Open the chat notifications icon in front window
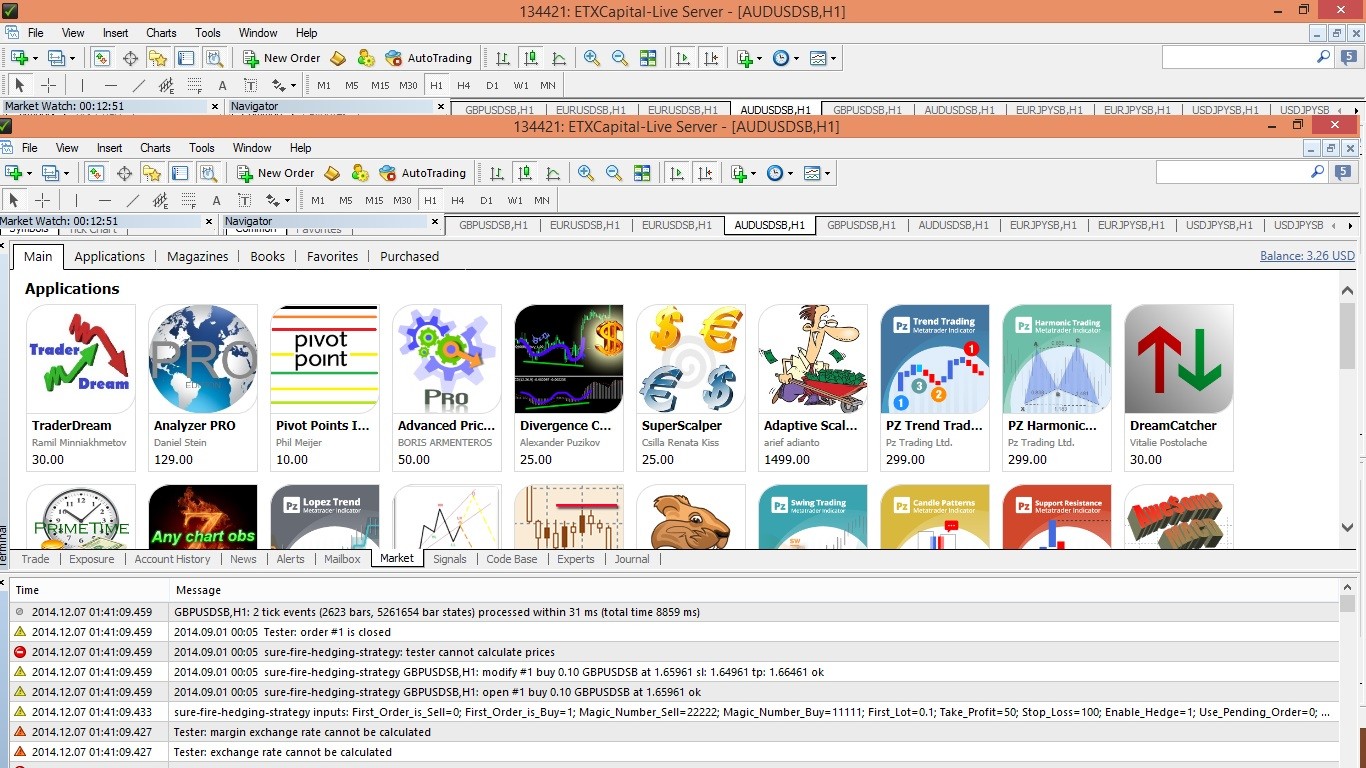1366x768 pixels. (1345, 172)
